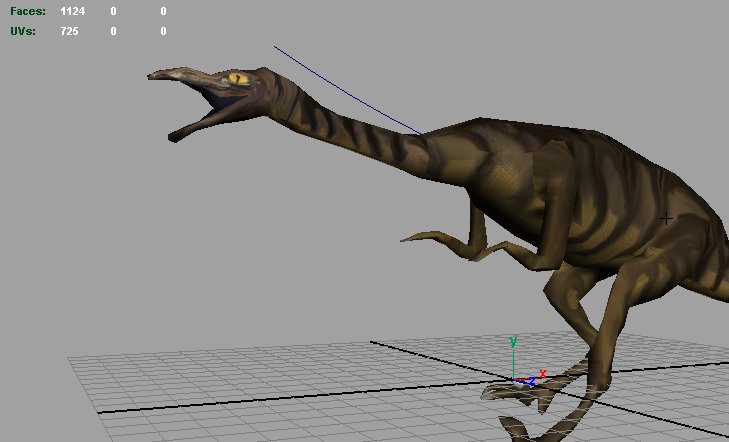The image size is (729, 442).
Task: Click the last zero in Faces row
Action: click(163, 11)
